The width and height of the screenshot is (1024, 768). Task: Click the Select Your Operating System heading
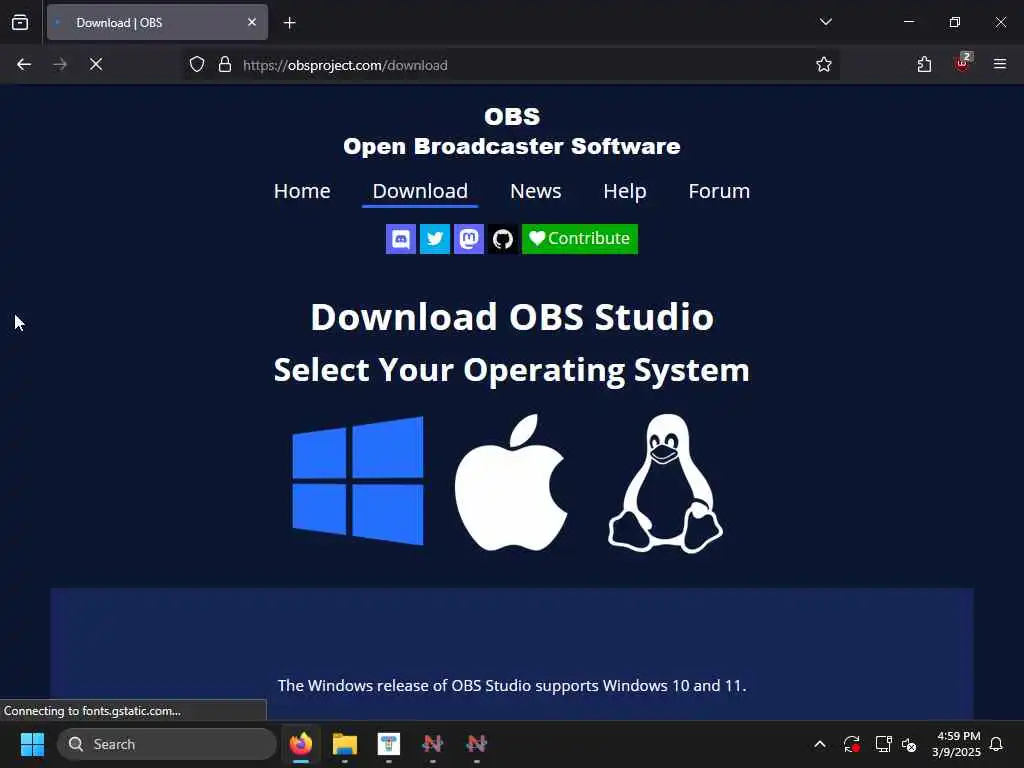(x=512, y=370)
